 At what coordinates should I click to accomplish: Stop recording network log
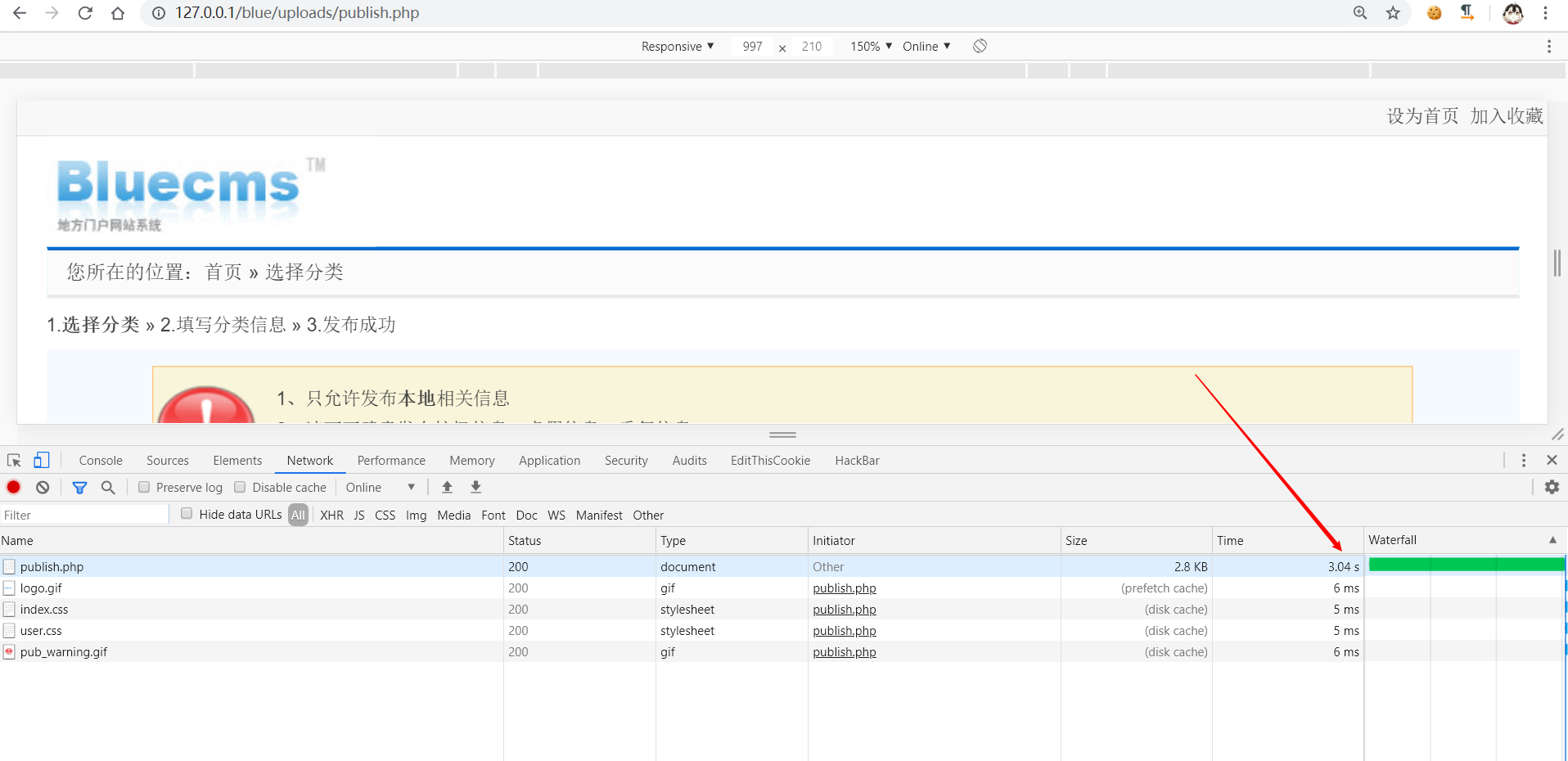pyautogui.click(x=14, y=487)
